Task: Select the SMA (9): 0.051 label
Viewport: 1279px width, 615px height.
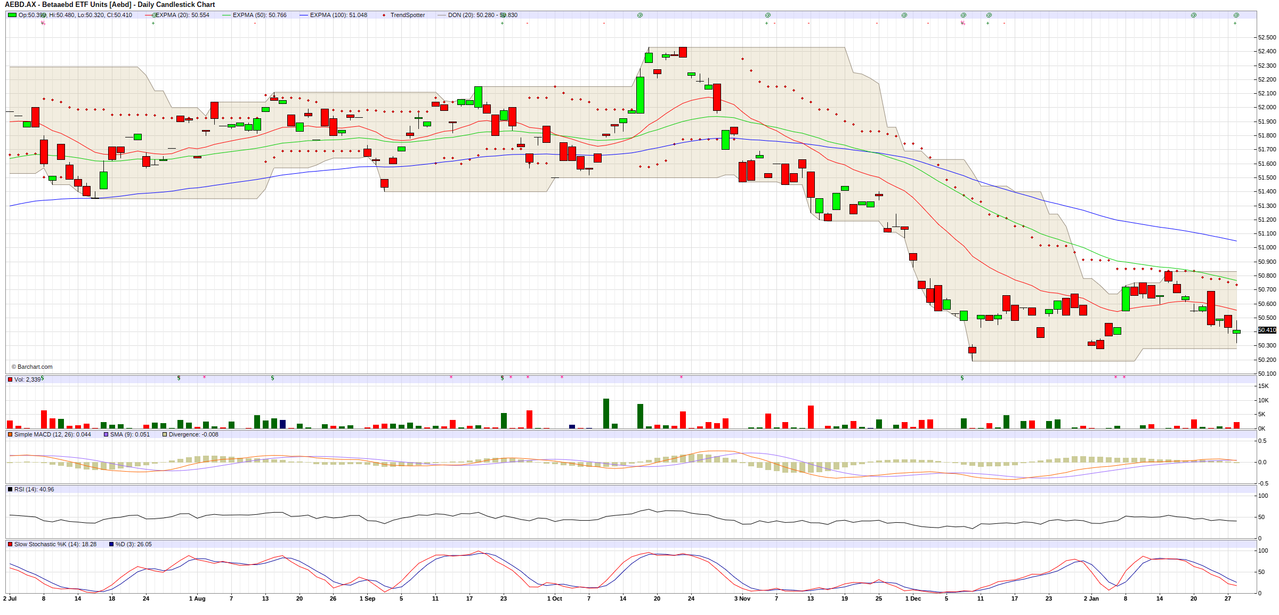Action: click(x=130, y=434)
